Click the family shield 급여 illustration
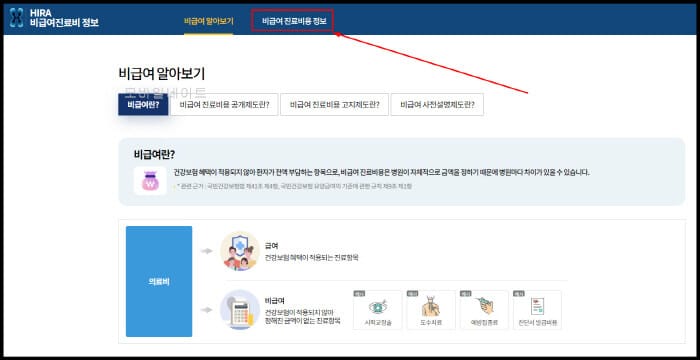 [x=240, y=251]
